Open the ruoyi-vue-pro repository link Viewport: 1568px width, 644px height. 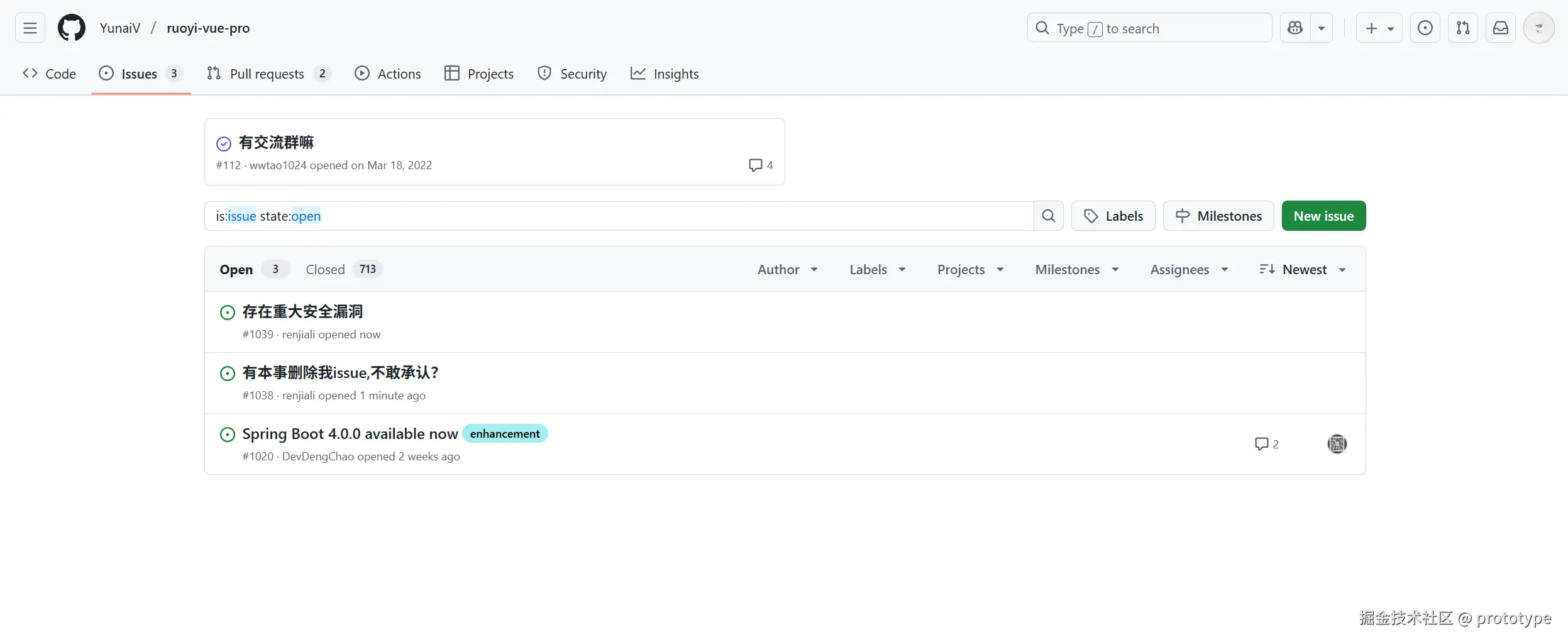(208, 28)
